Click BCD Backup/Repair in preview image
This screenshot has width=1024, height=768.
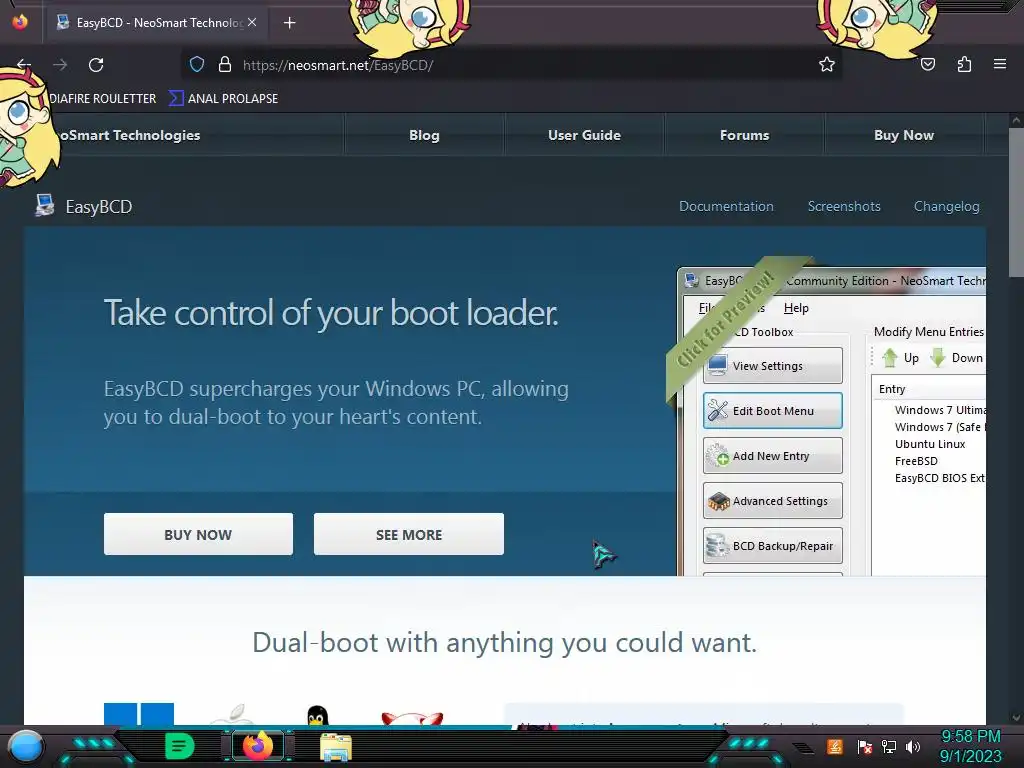click(x=773, y=546)
